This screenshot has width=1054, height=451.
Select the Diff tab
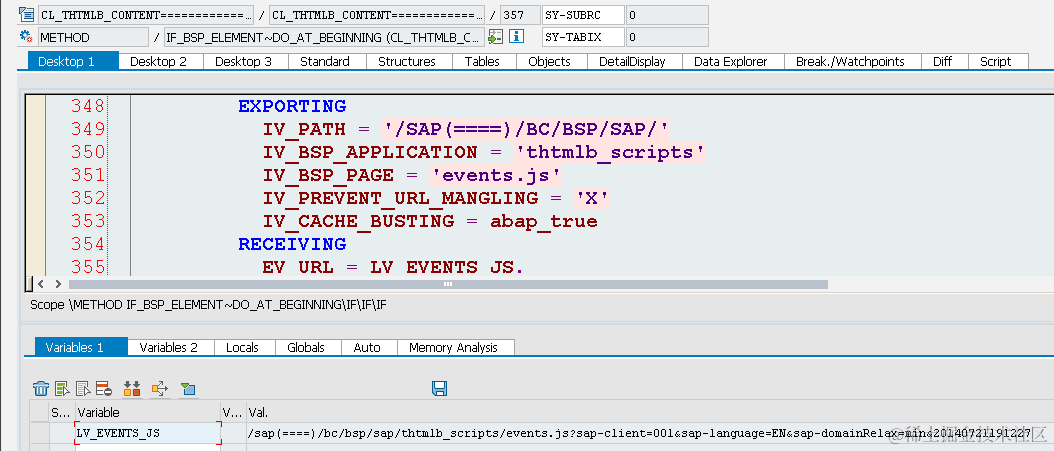tap(942, 61)
